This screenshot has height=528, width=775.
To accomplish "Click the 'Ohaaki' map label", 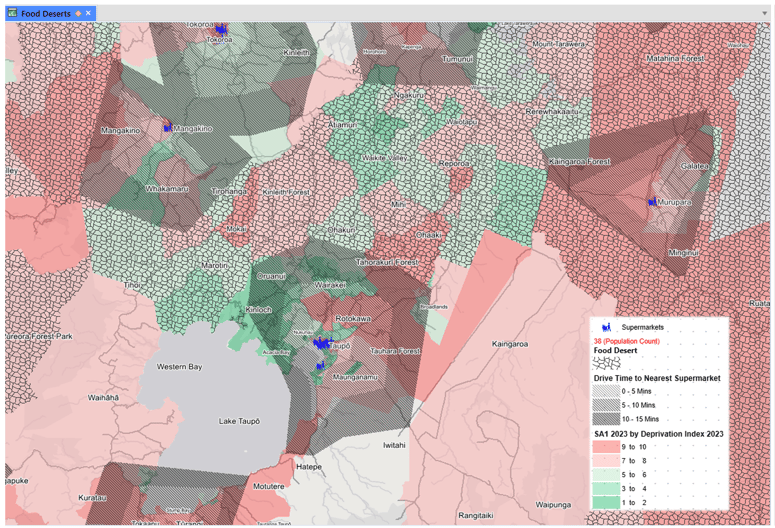I will pyautogui.click(x=428, y=235).
